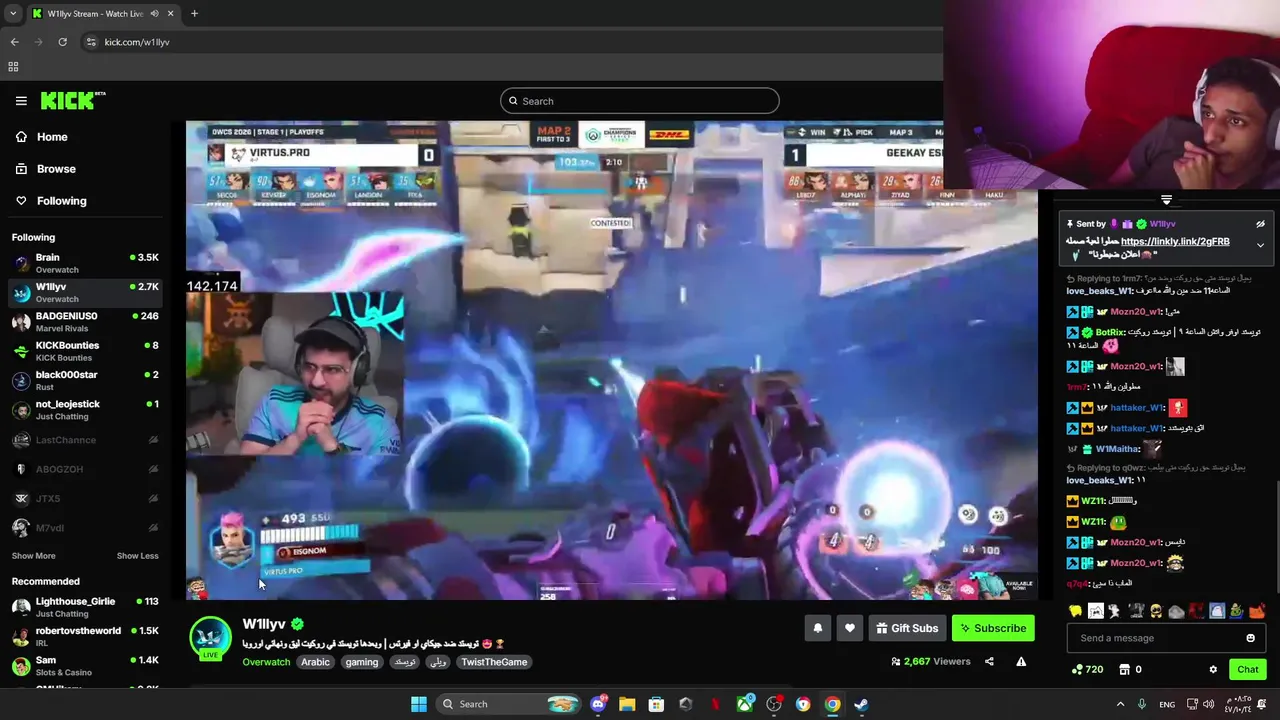Open black000star Rust channel

pos(85,380)
